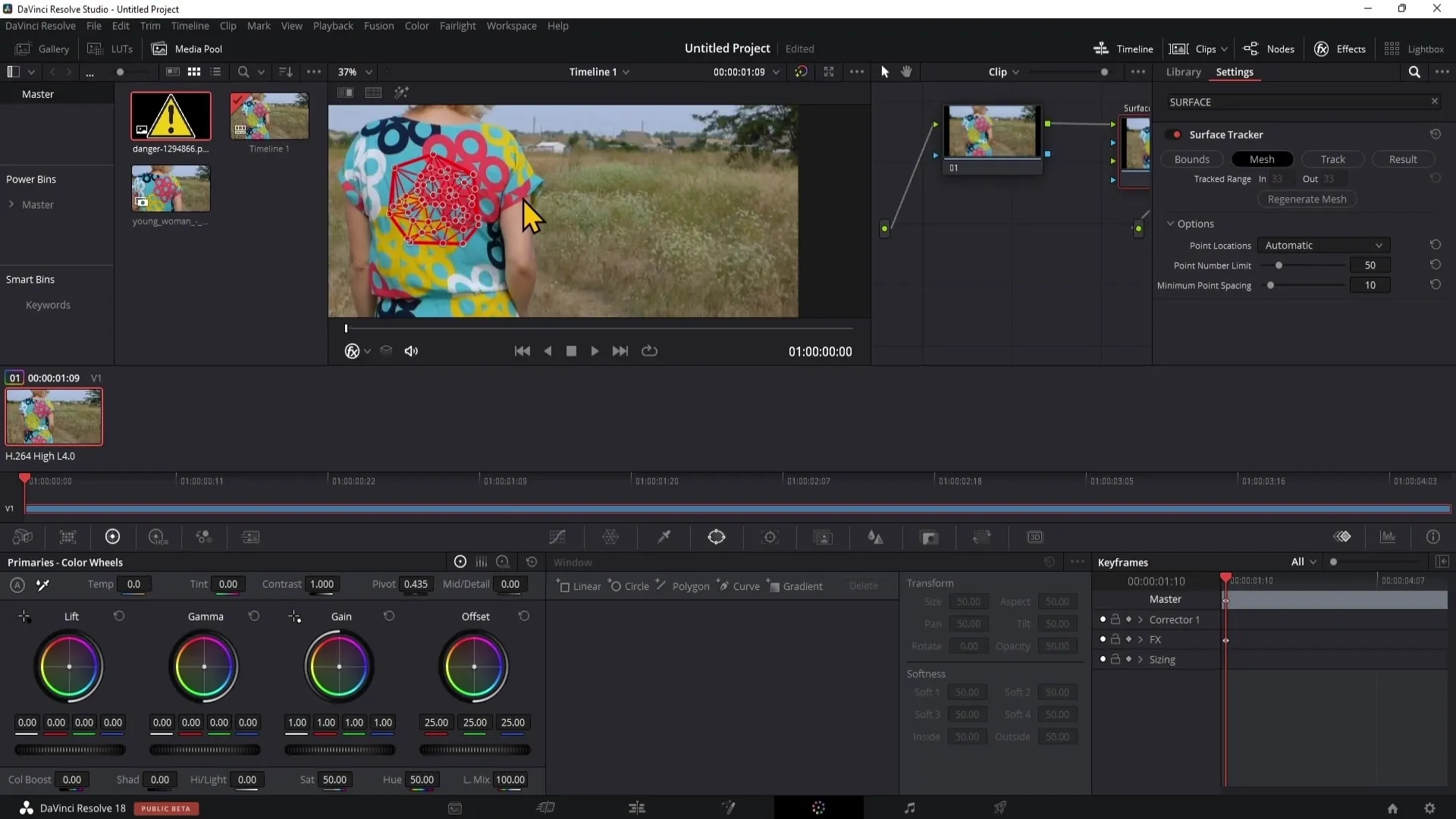This screenshot has height=819, width=1456.
Task: Drag the Minimum Point Spacing slider
Action: [1271, 286]
